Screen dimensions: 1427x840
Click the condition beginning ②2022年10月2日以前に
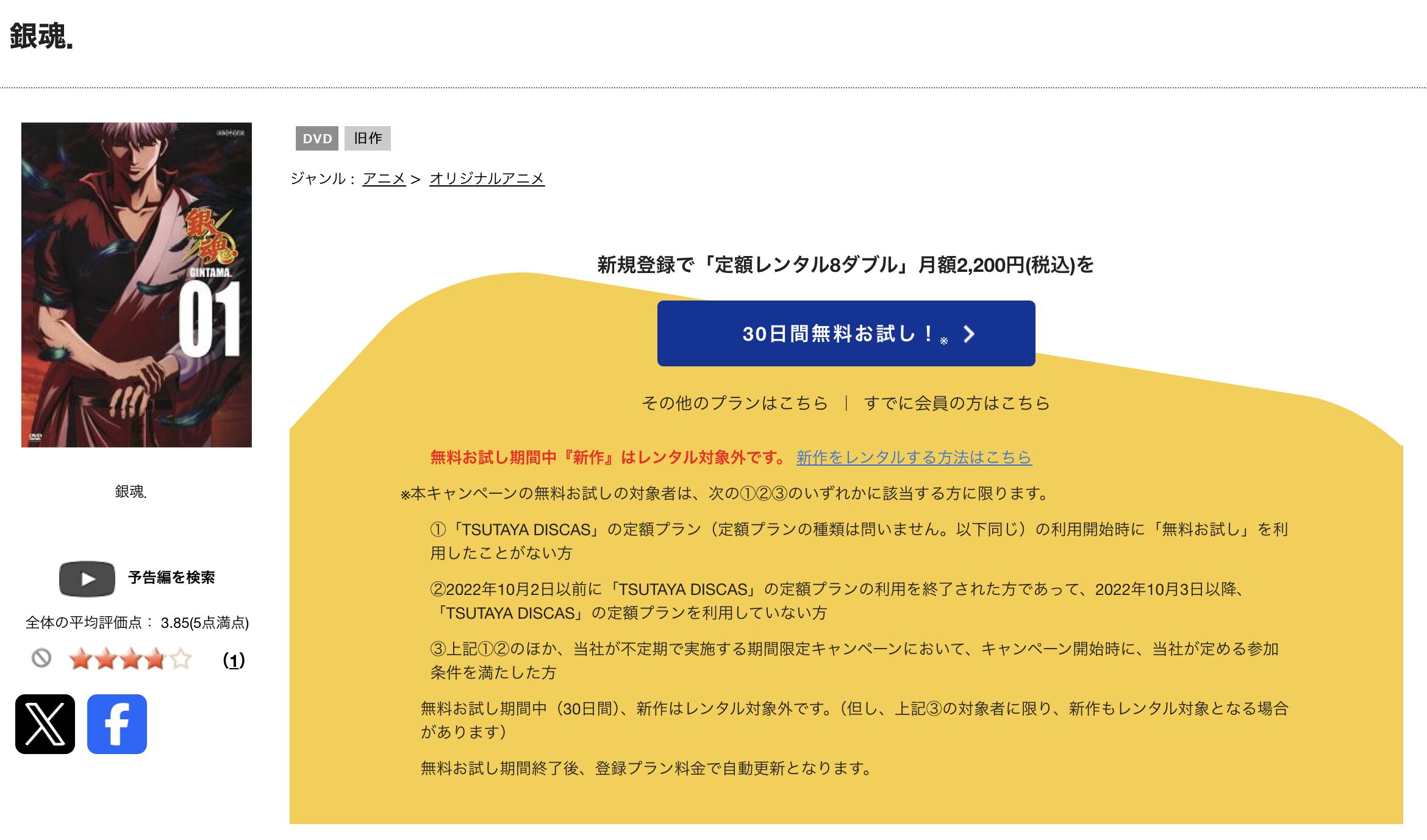point(839,601)
